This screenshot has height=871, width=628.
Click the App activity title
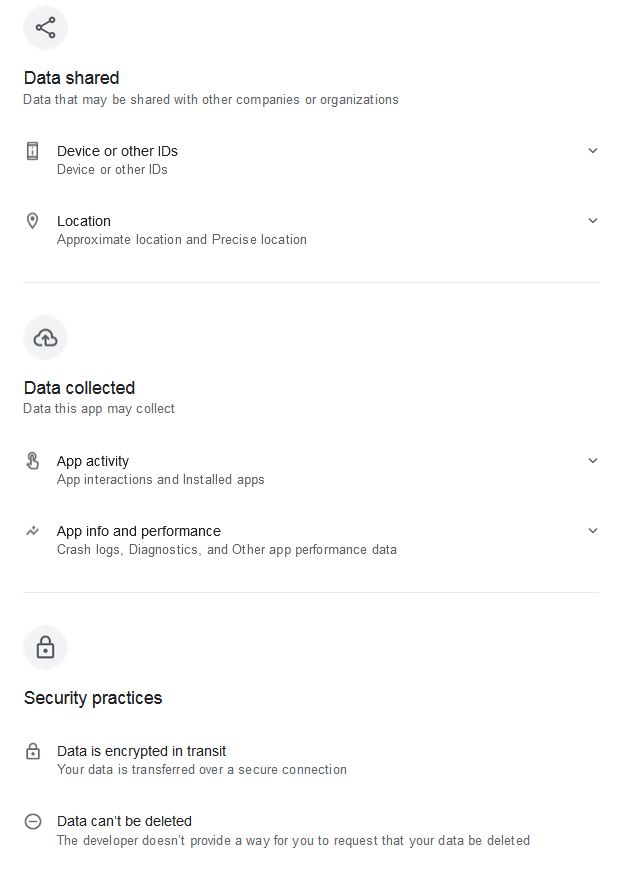pyautogui.click(x=93, y=461)
